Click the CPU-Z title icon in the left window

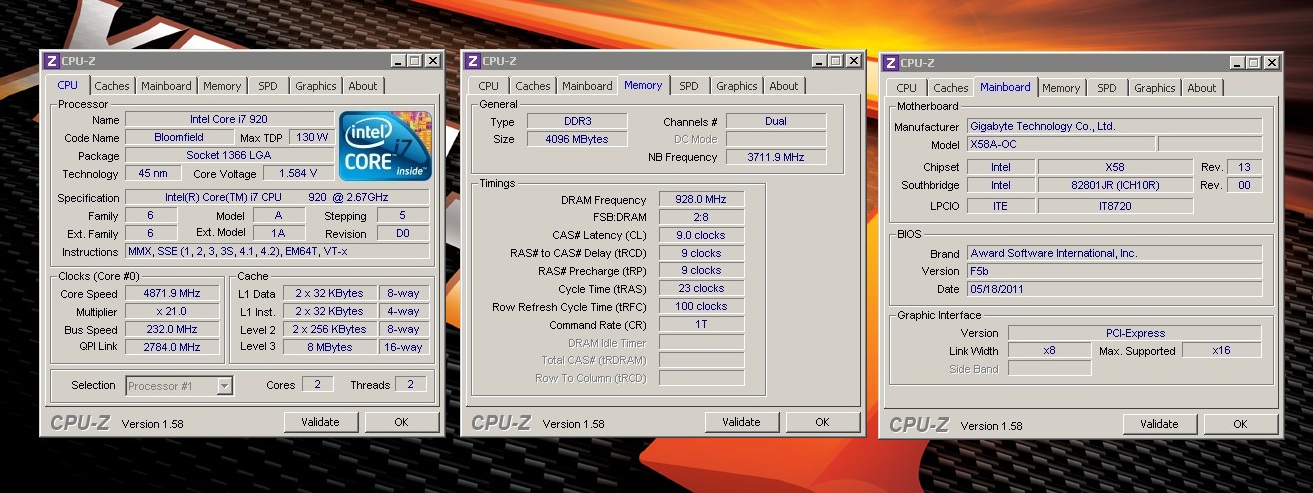pos(52,61)
